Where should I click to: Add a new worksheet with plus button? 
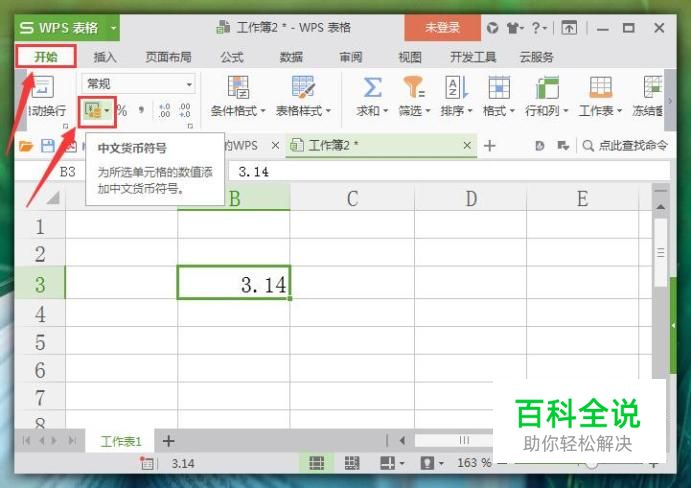[x=168, y=441]
